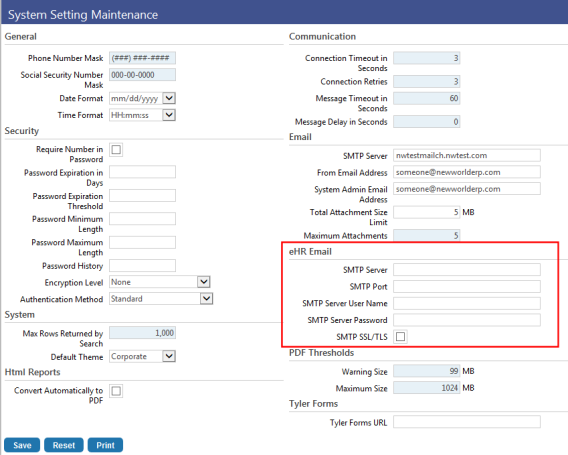Enable Require Number in Password checkbox
The image size is (568, 455).
(116, 150)
